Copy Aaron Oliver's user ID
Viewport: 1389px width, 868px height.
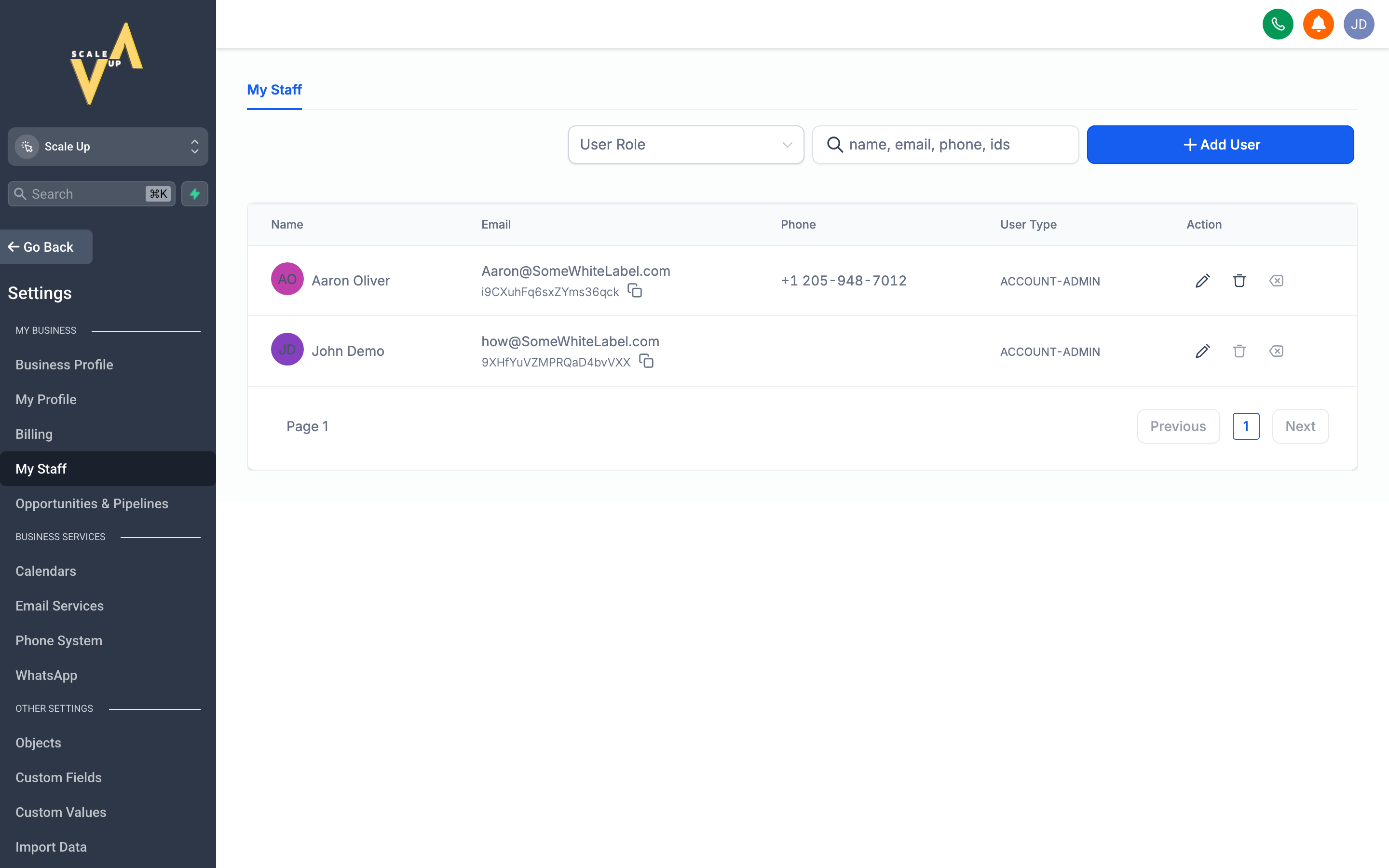click(634, 290)
